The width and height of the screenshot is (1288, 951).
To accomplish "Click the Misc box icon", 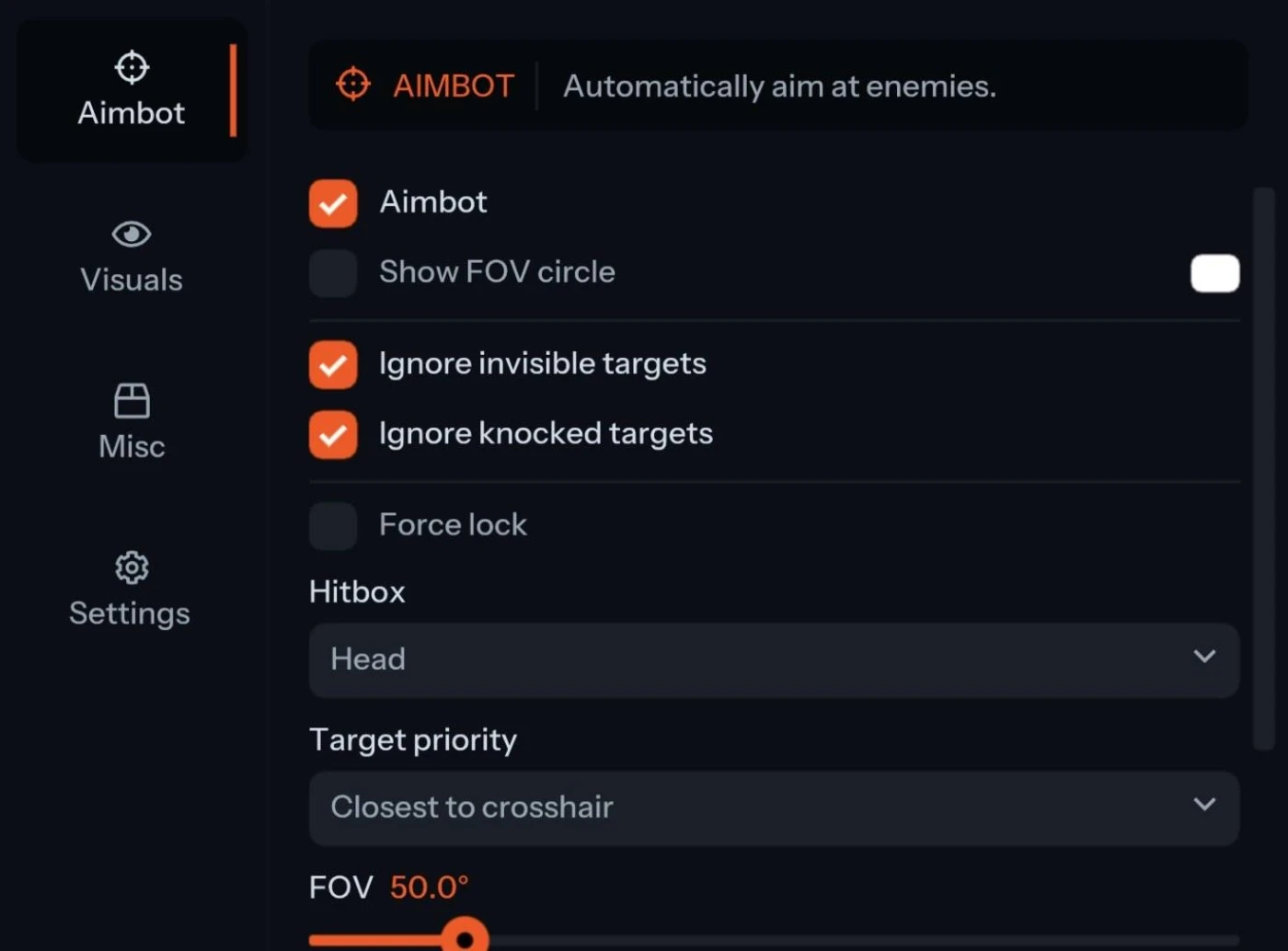I will point(132,401).
